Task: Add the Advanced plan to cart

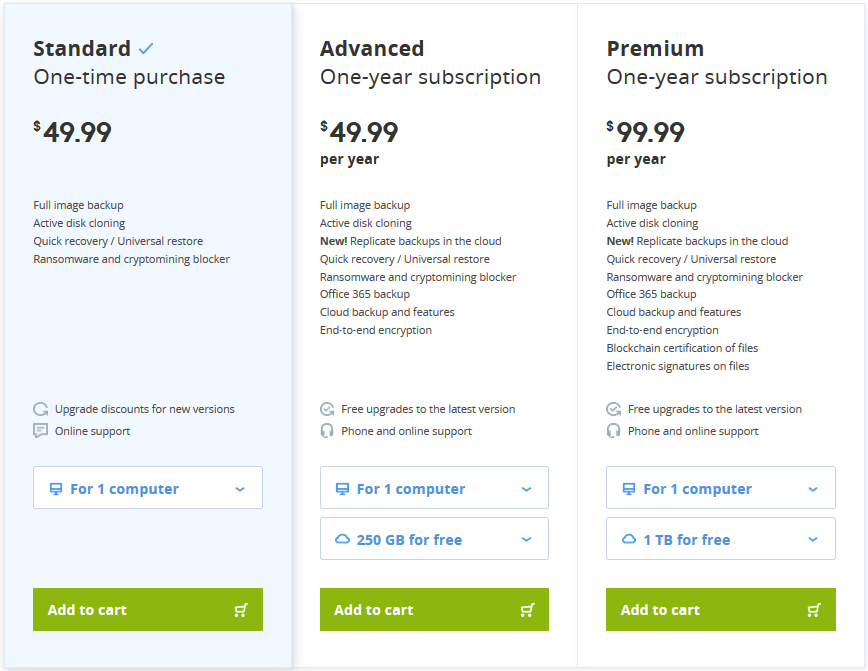Action: pyautogui.click(x=434, y=610)
